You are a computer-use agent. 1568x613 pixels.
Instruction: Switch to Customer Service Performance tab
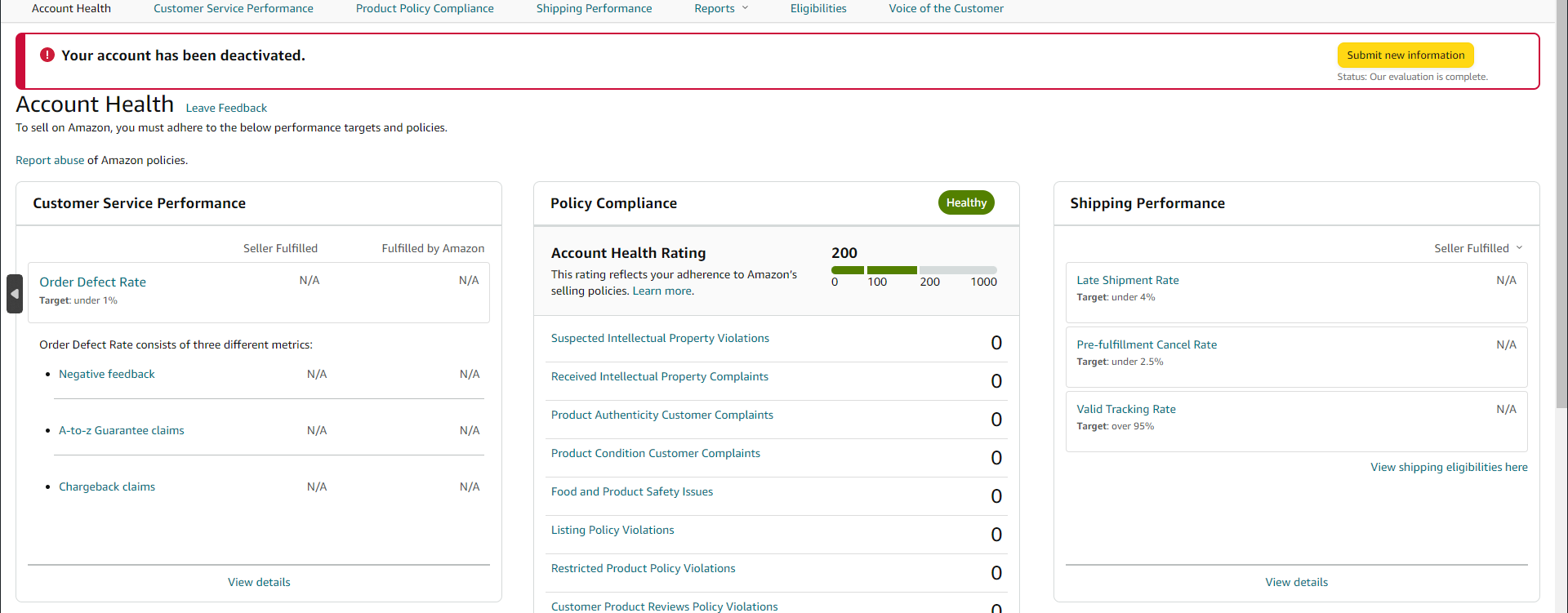click(234, 8)
